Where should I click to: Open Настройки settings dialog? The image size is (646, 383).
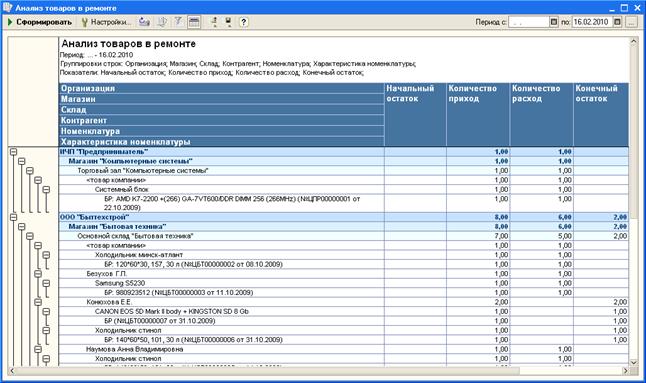106,22
